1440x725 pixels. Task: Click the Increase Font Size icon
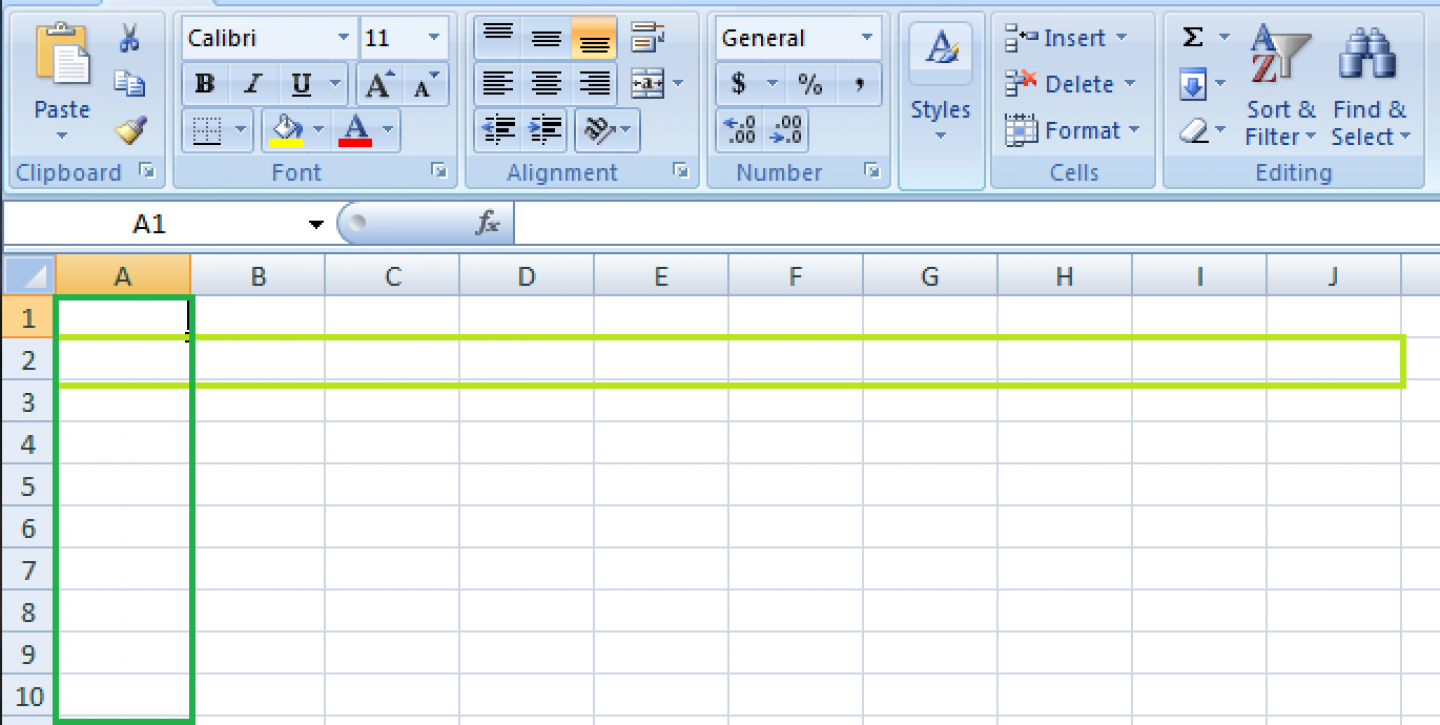tap(377, 84)
